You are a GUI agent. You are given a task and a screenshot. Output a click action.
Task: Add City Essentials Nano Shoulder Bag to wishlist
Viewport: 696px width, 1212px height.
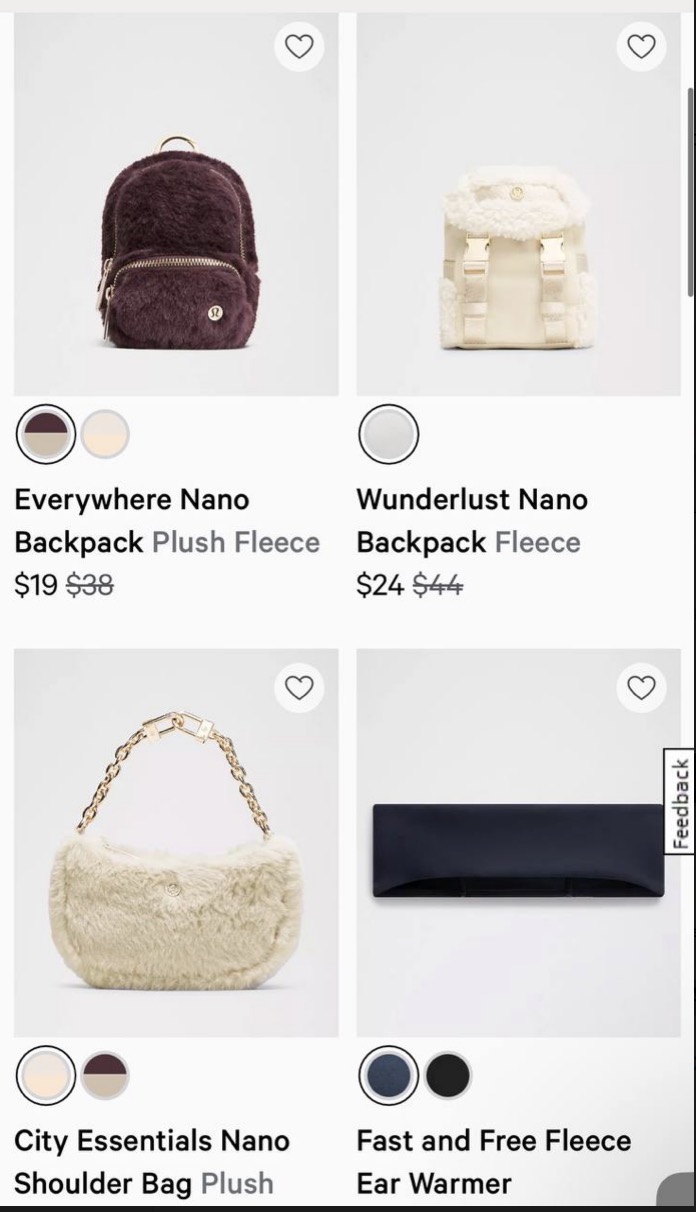(x=298, y=688)
